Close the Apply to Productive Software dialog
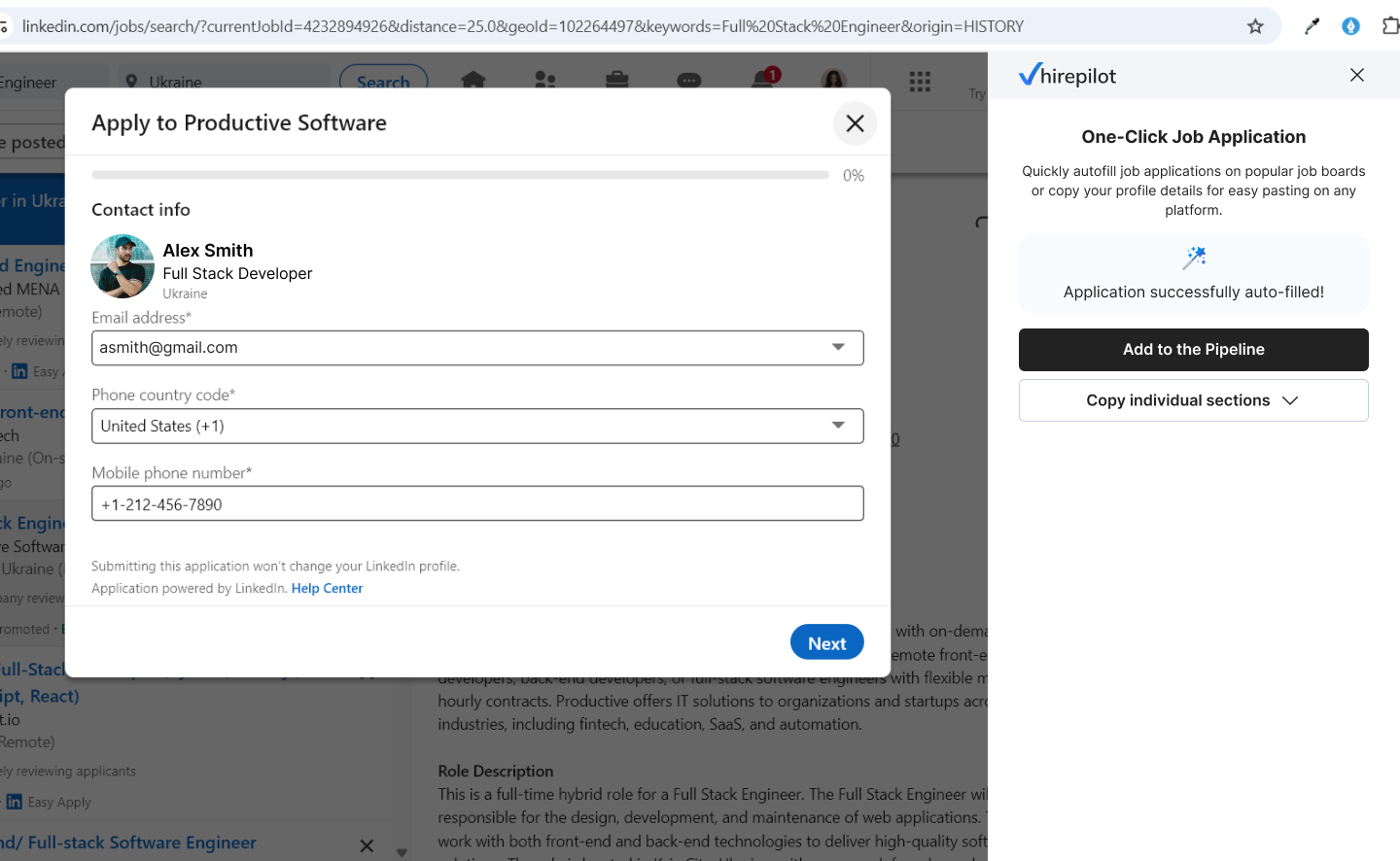Image resolution: width=1400 pixels, height=861 pixels. click(855, 123)
